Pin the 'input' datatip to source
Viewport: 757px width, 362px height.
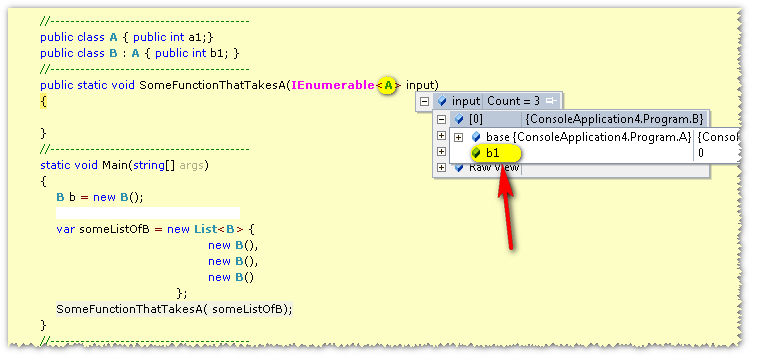pos(551,101)
